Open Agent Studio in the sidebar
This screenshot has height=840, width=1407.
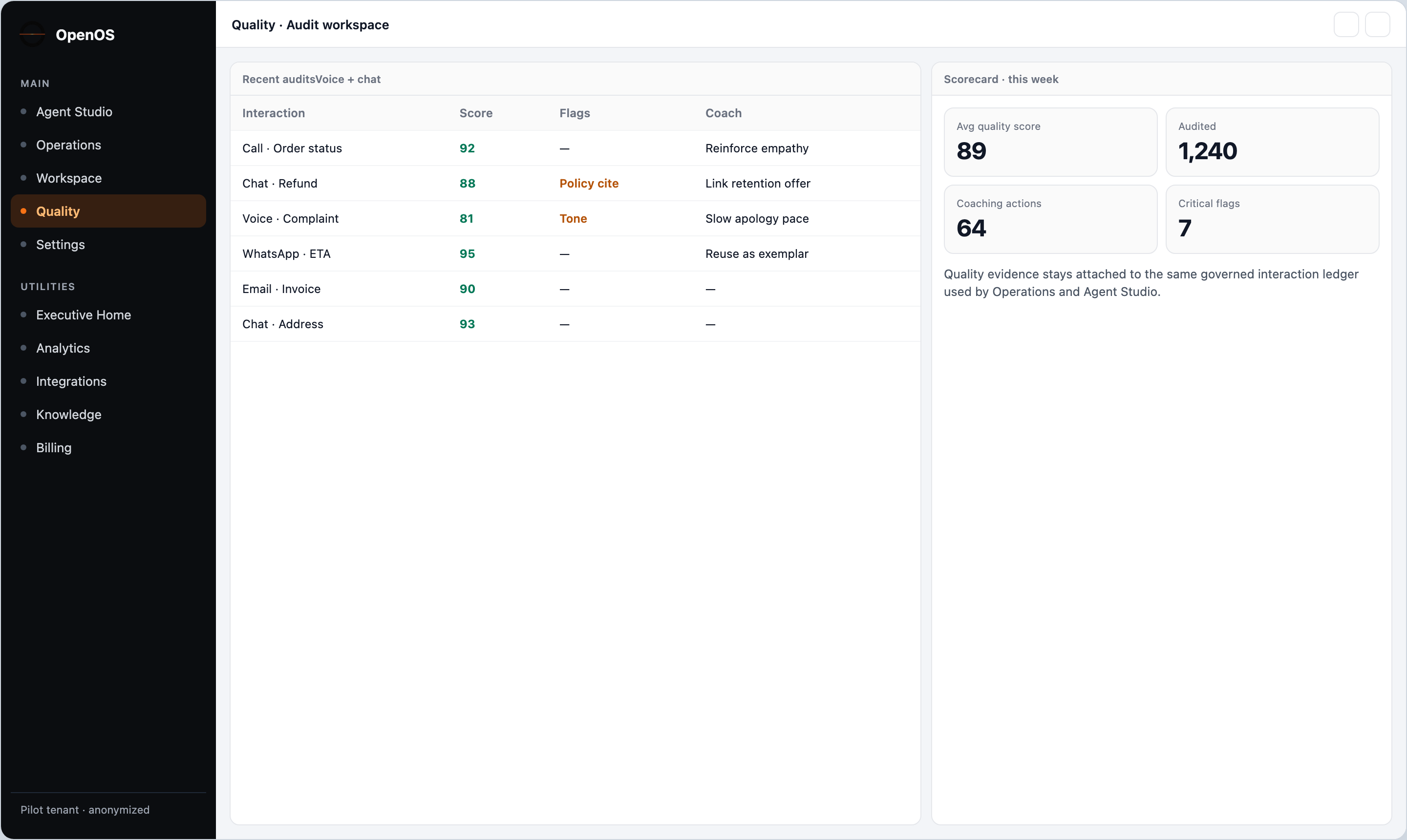click(x=108, y=111)
